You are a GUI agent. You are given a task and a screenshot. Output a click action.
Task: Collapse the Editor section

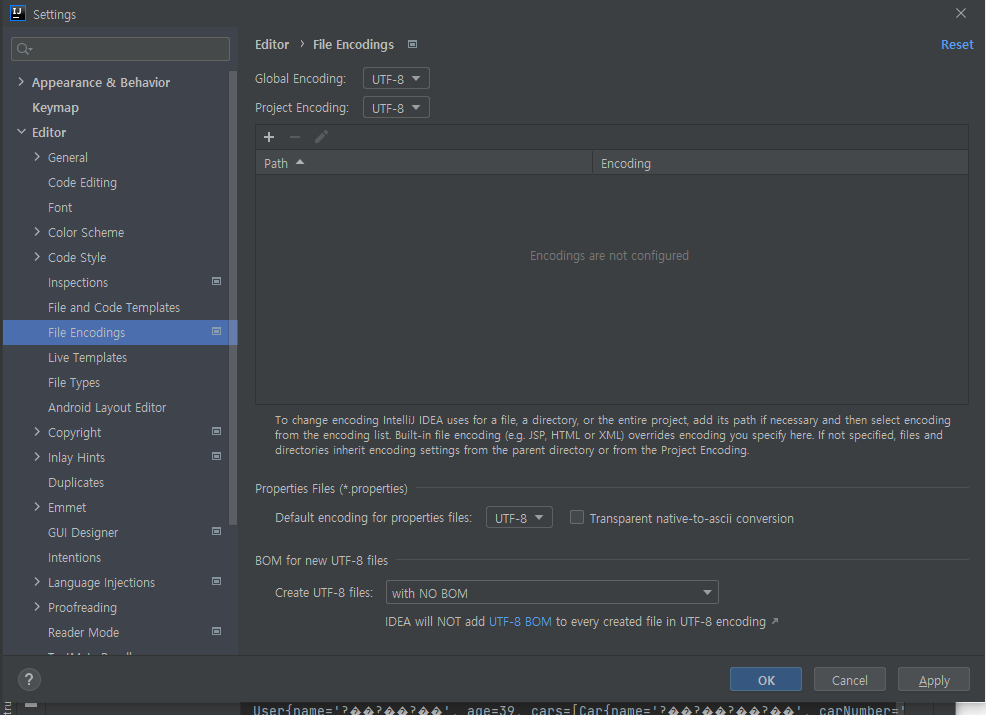pyautogui.click(x=21, y=132)
